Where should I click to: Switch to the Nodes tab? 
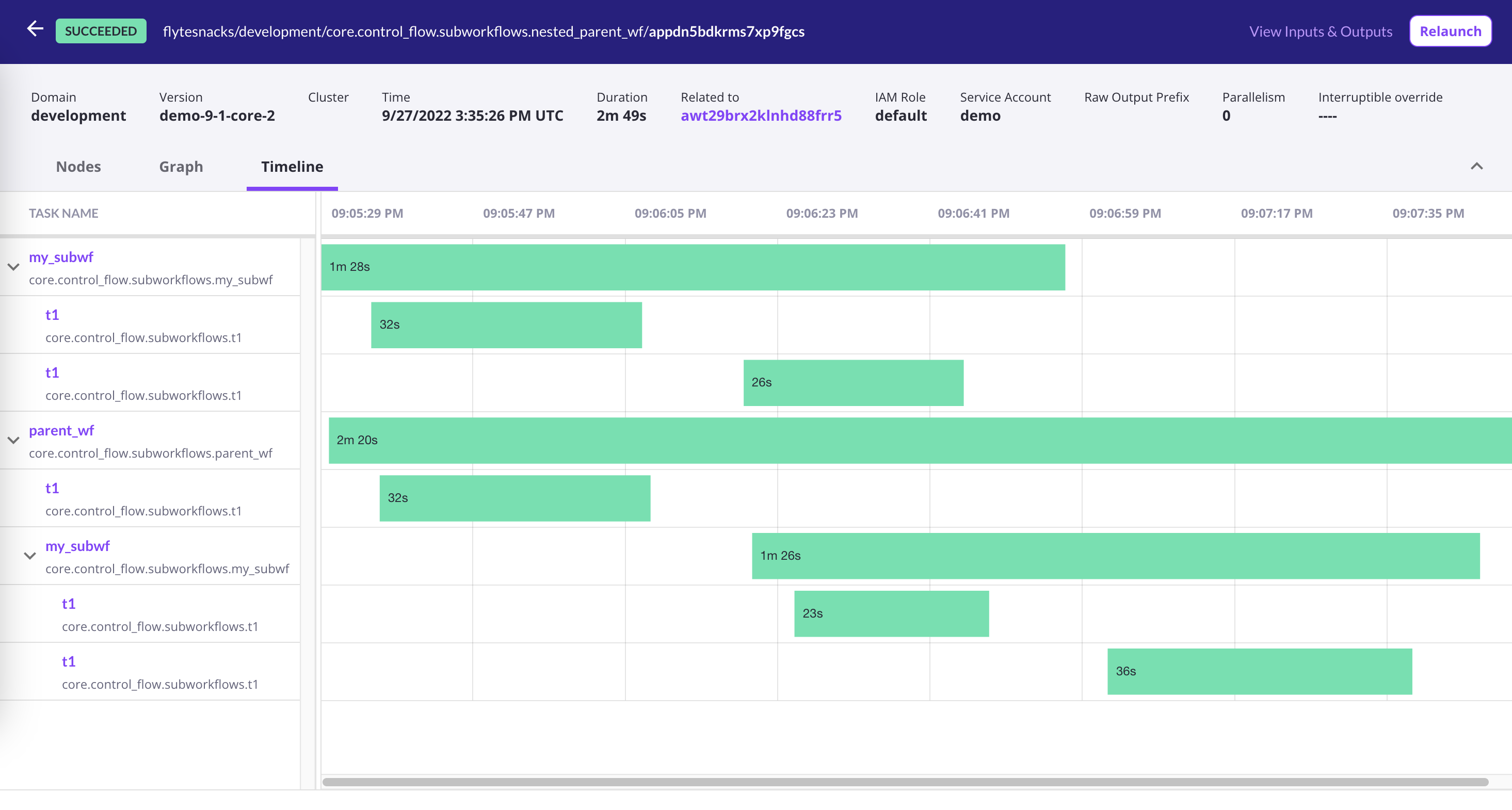tap(77, 167)
